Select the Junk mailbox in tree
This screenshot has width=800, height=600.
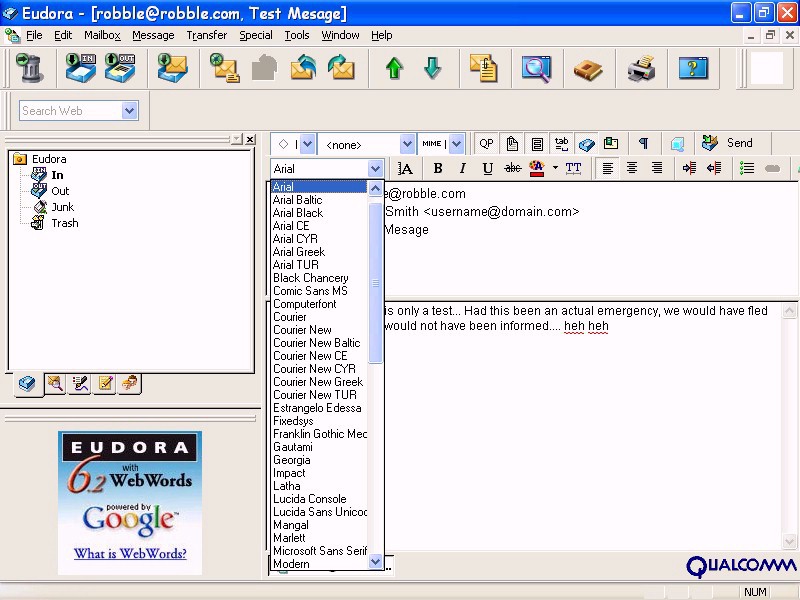tap(62, 207)
